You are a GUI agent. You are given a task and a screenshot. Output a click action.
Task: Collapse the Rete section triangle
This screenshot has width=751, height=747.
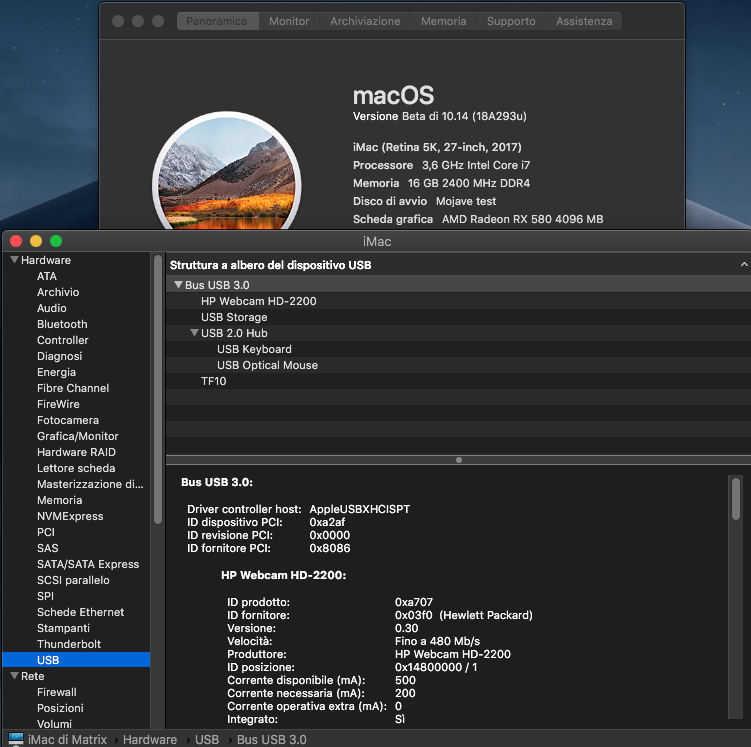click(x=14, y=676)
